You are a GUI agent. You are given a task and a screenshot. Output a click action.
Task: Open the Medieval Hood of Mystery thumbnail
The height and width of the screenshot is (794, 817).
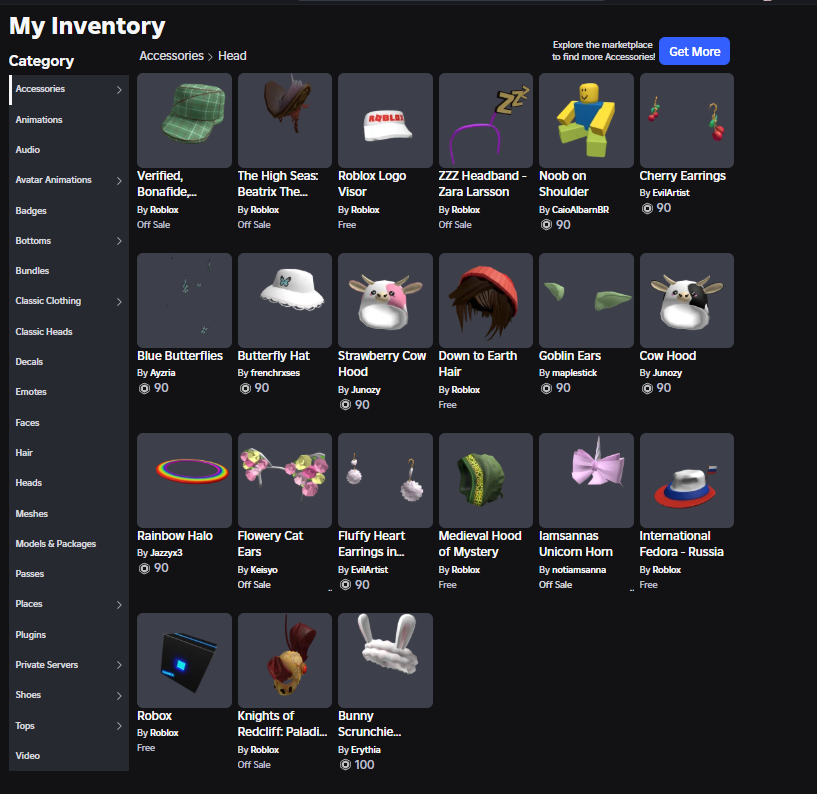486,480
